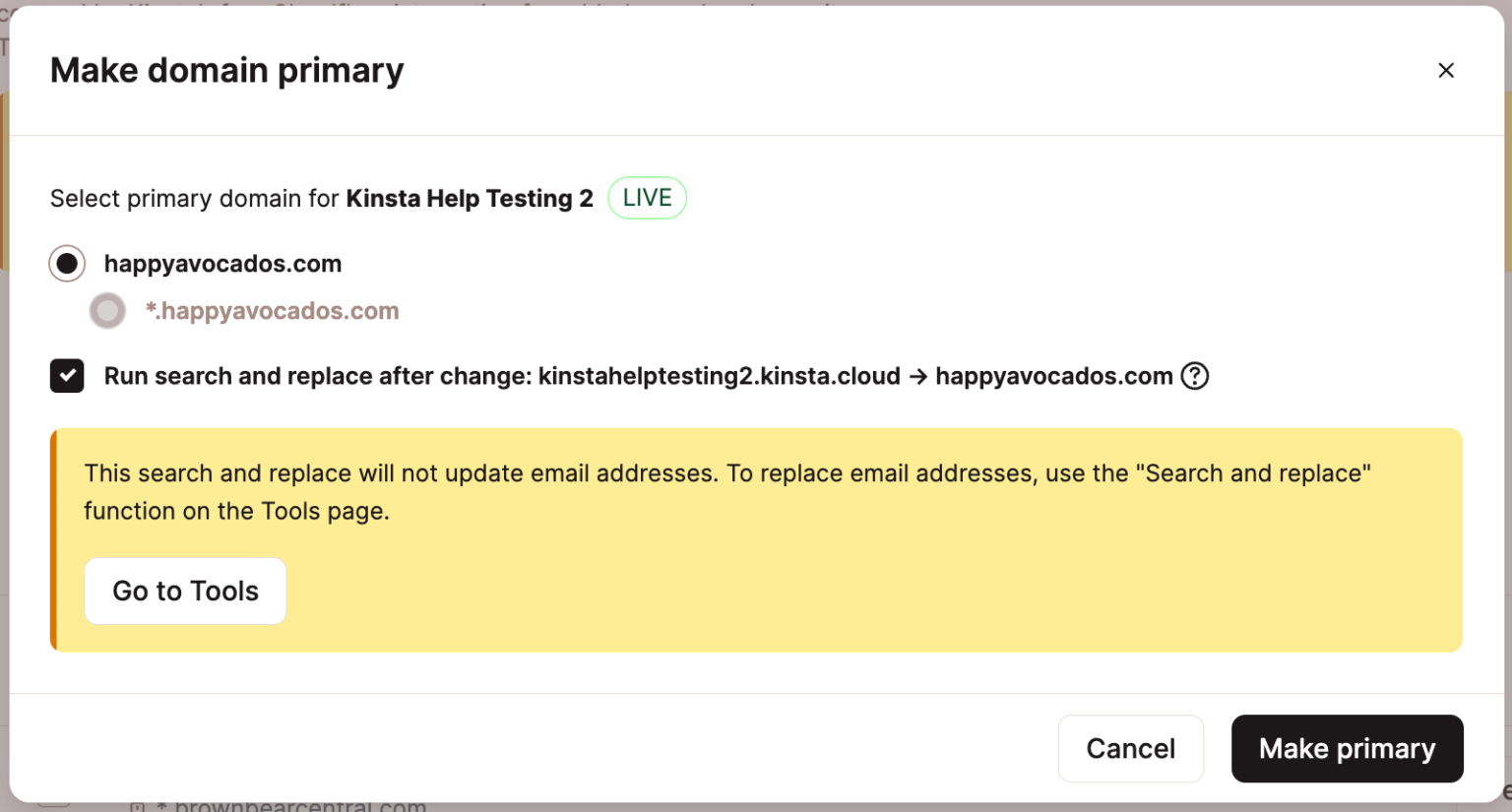Click the Kinsta Help Testing 2 site name
Viewport: 1512px width, 812px height.
(469, 199)
